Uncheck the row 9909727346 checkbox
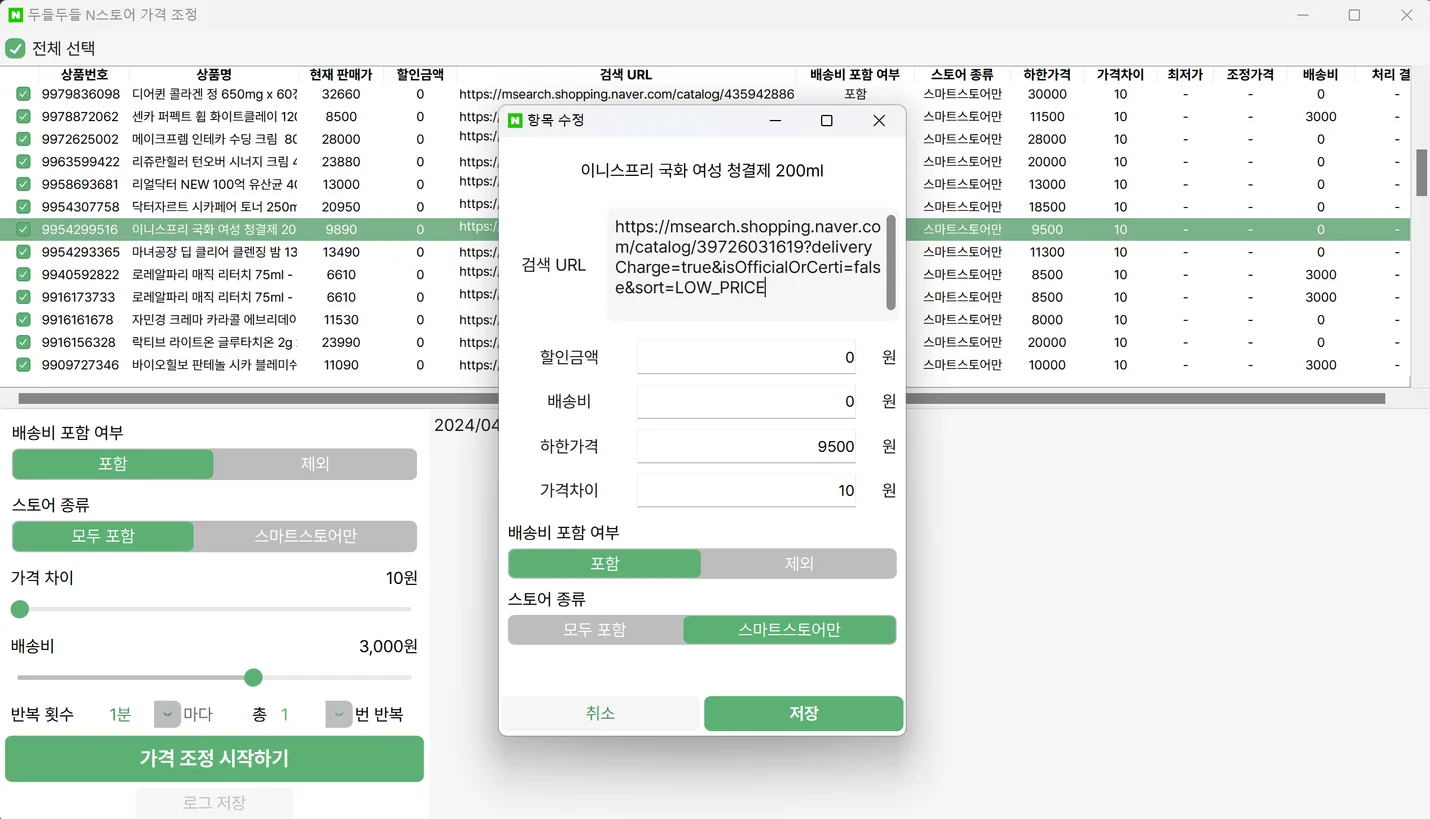This screenshot has height=819, width=1430. coord(23,365)
